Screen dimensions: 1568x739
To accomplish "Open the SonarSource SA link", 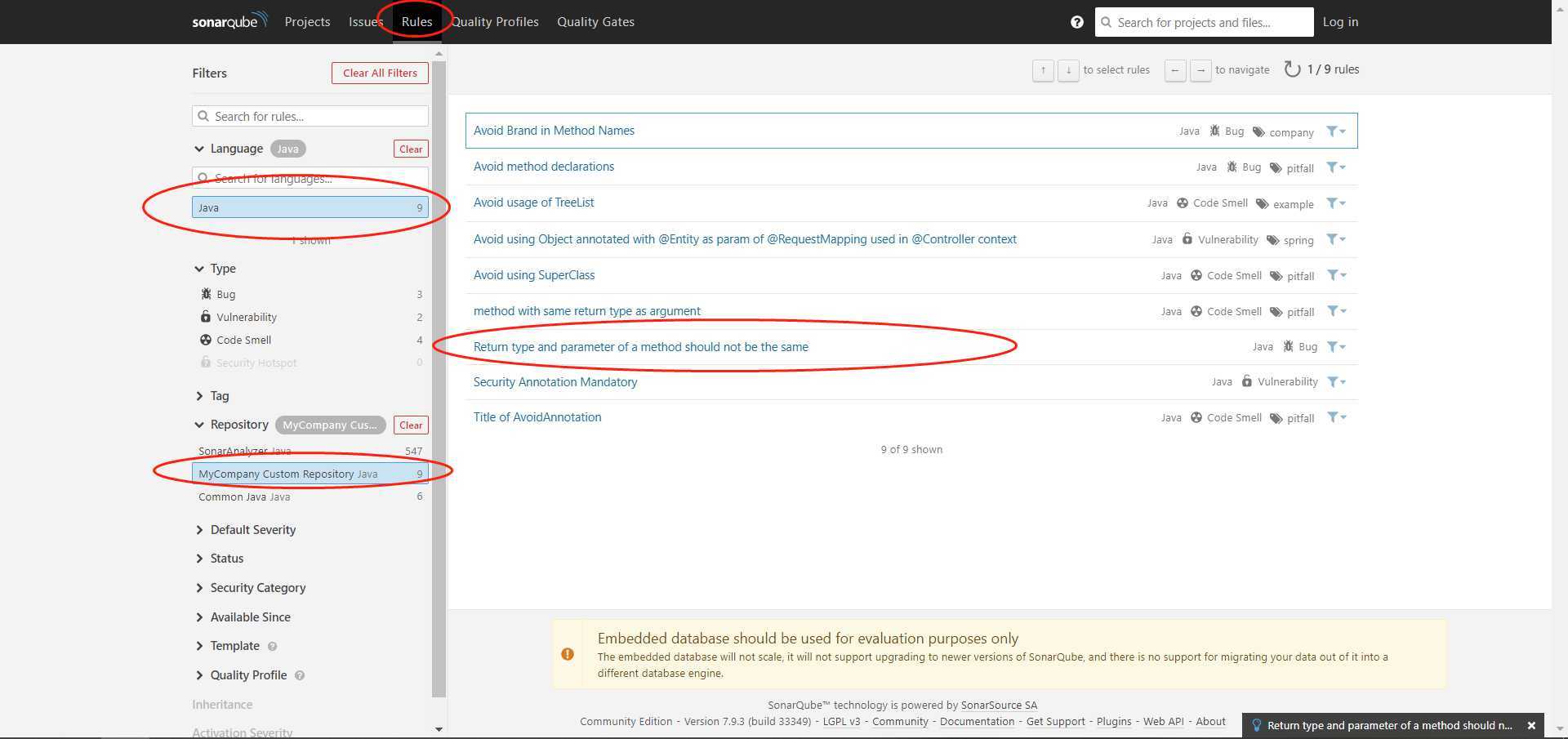I will pyautogui.click(x=999, y=705).
